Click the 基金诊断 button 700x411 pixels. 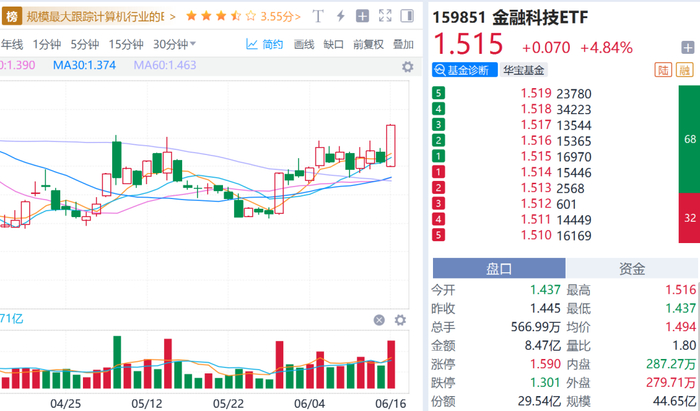point(461,70)
